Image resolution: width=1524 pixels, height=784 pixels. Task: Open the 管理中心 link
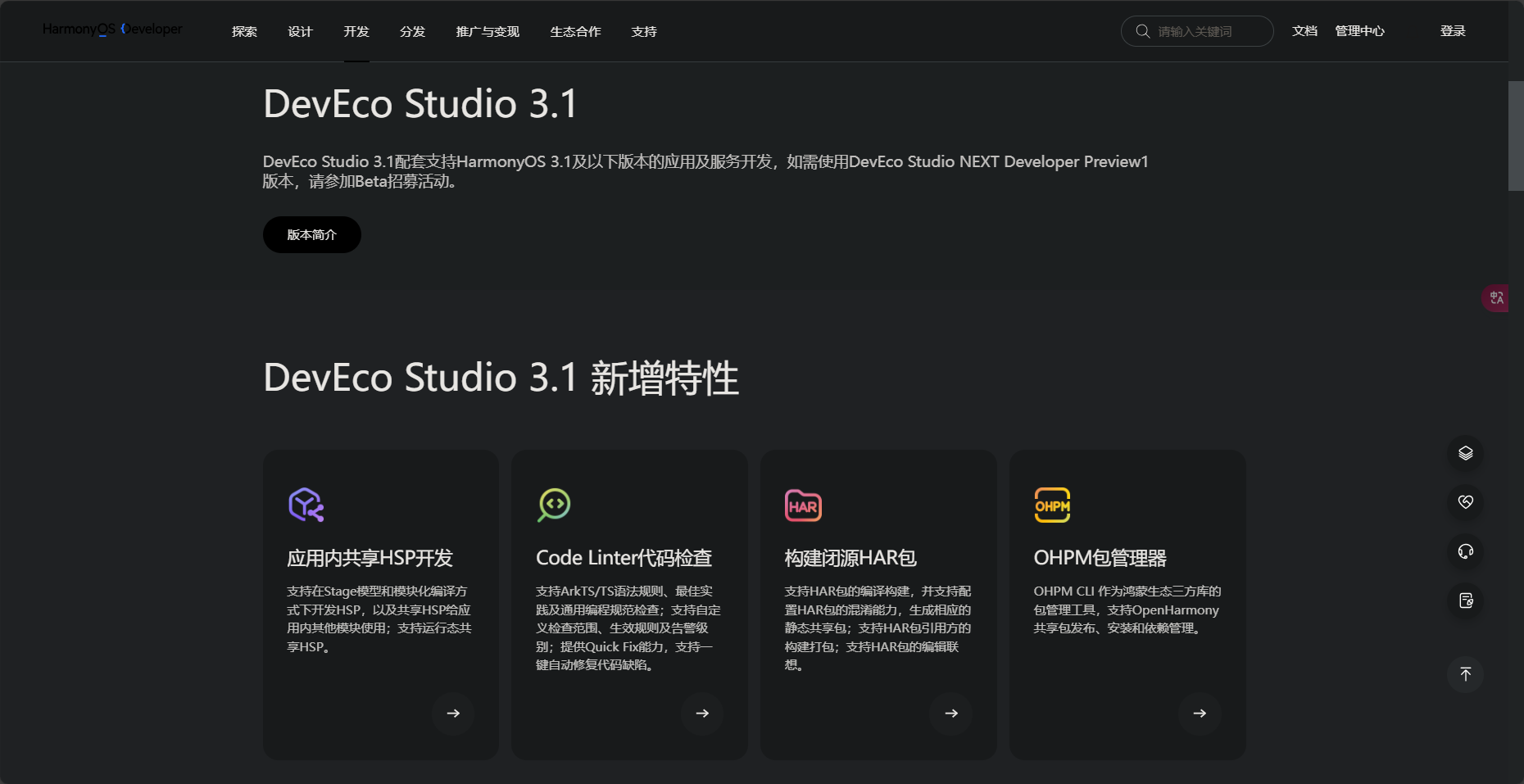click(1359, 31)
